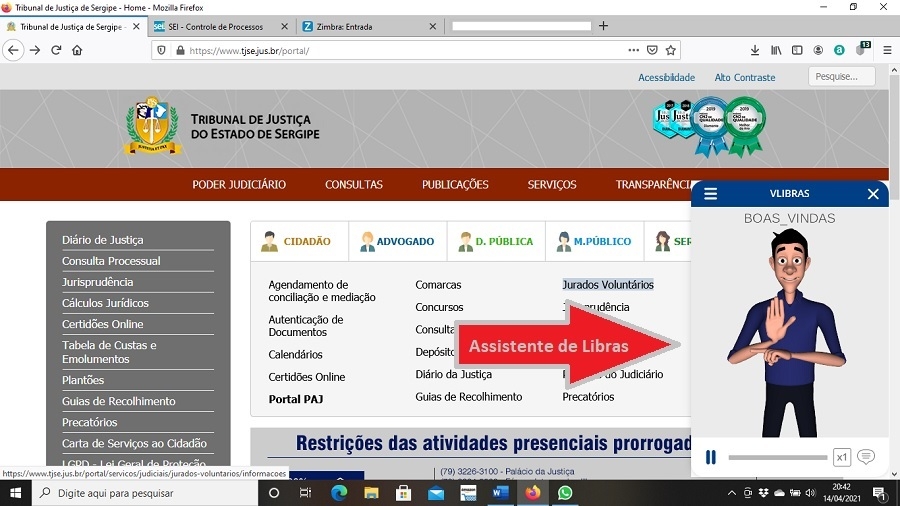
Task: Expand the CONSULTAS navigation menu
Action: (353, 184)
